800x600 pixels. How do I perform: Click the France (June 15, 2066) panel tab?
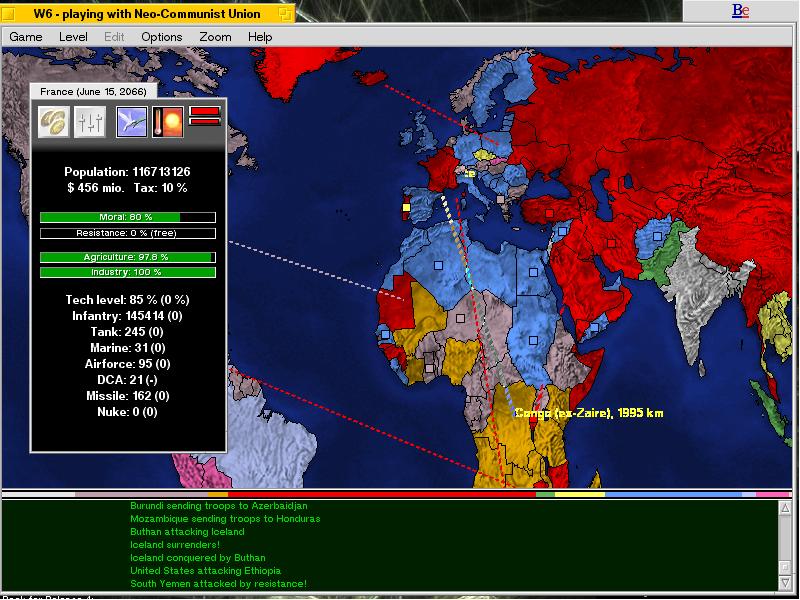[93, 91]
